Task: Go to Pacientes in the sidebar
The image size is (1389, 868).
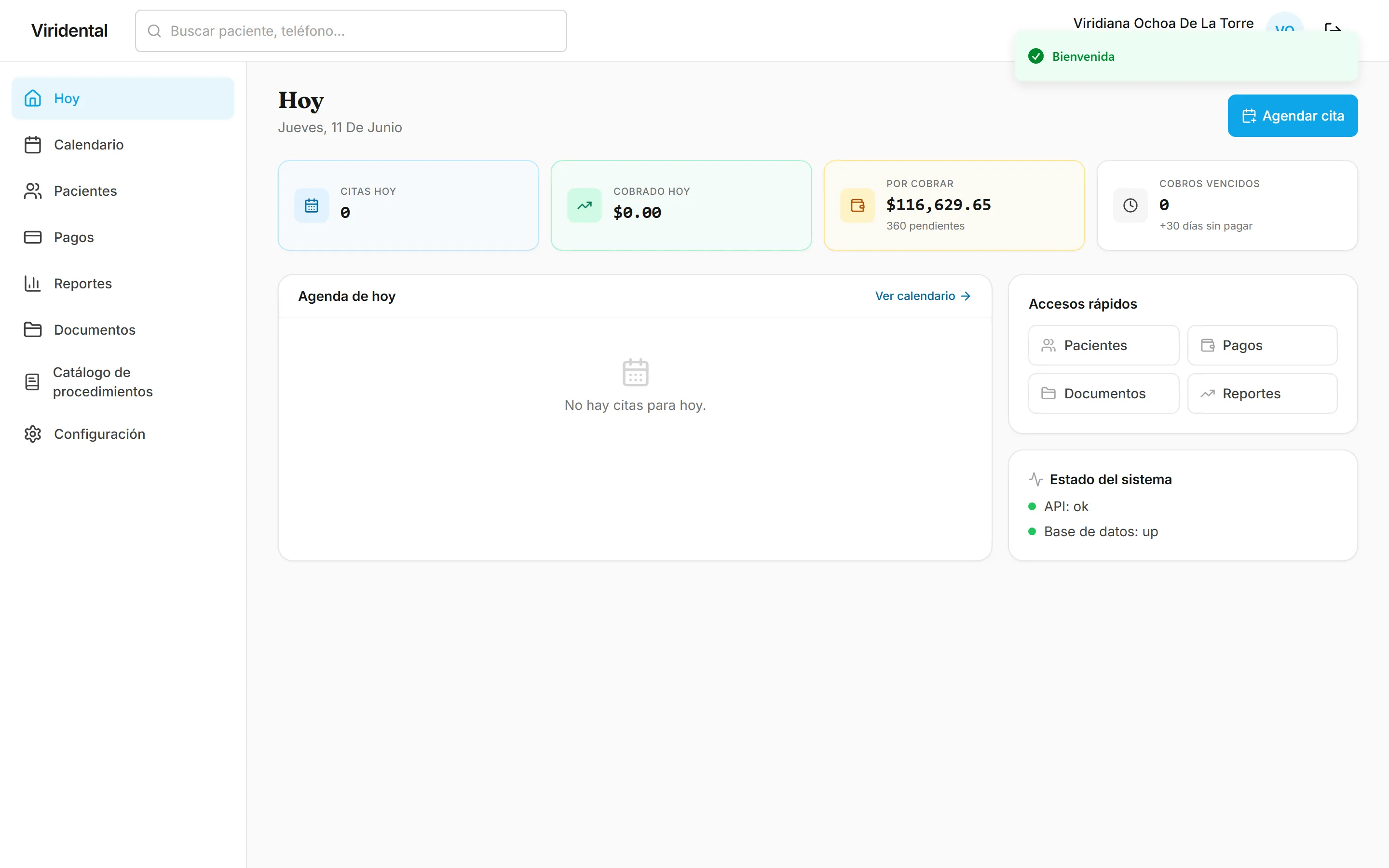Action: [123, 191]
